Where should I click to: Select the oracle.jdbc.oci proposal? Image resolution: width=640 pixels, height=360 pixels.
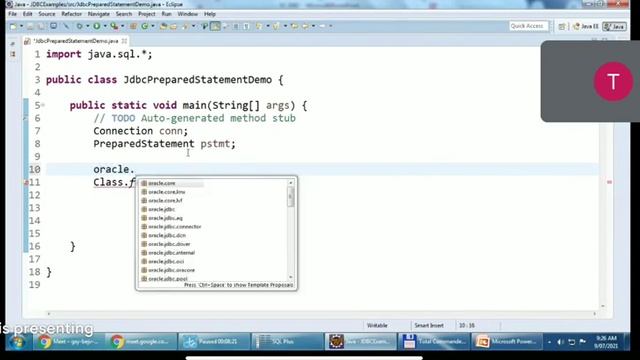coord(166,261)
